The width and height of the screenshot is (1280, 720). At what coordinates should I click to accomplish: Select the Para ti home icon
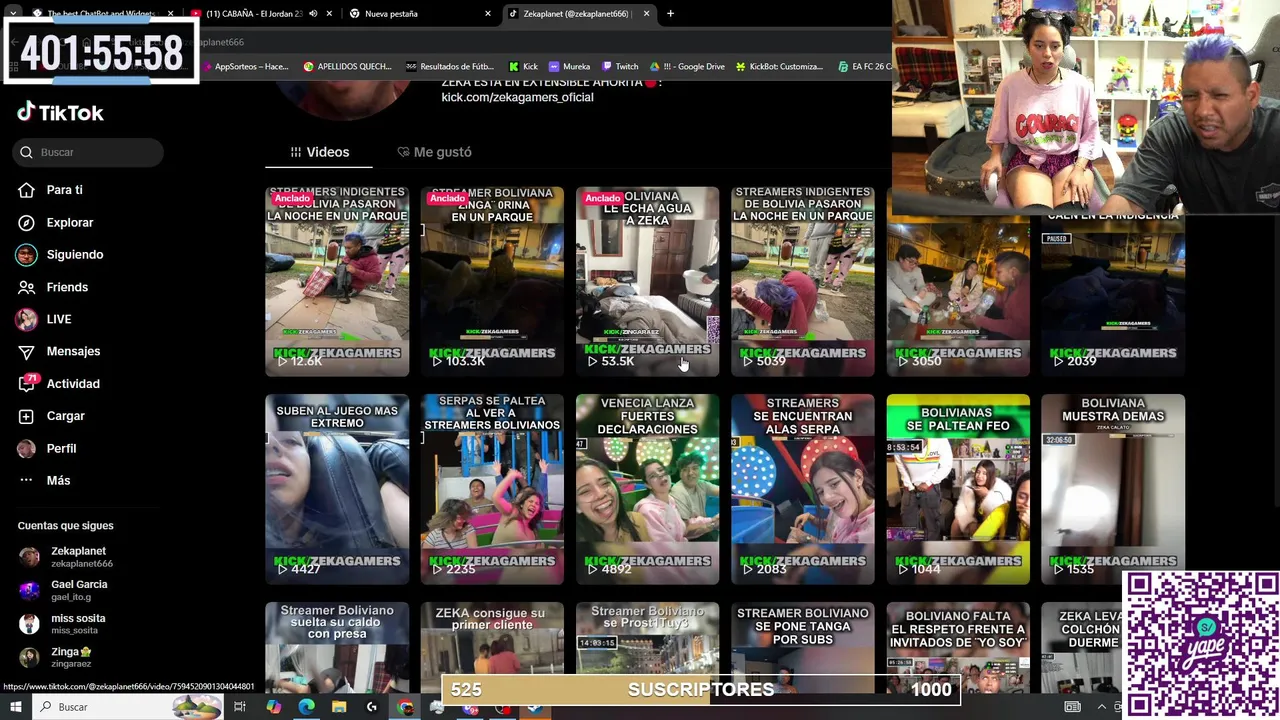pos(26,190)
